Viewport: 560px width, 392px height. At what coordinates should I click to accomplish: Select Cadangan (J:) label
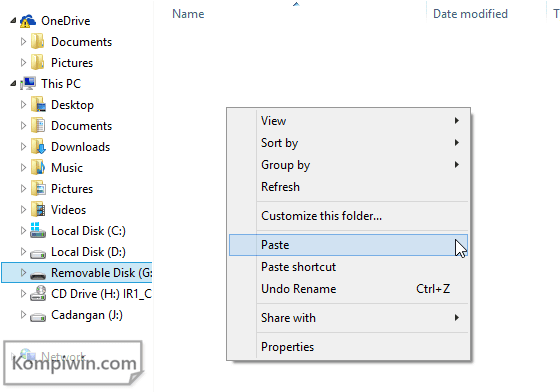[x=87, y=315]
